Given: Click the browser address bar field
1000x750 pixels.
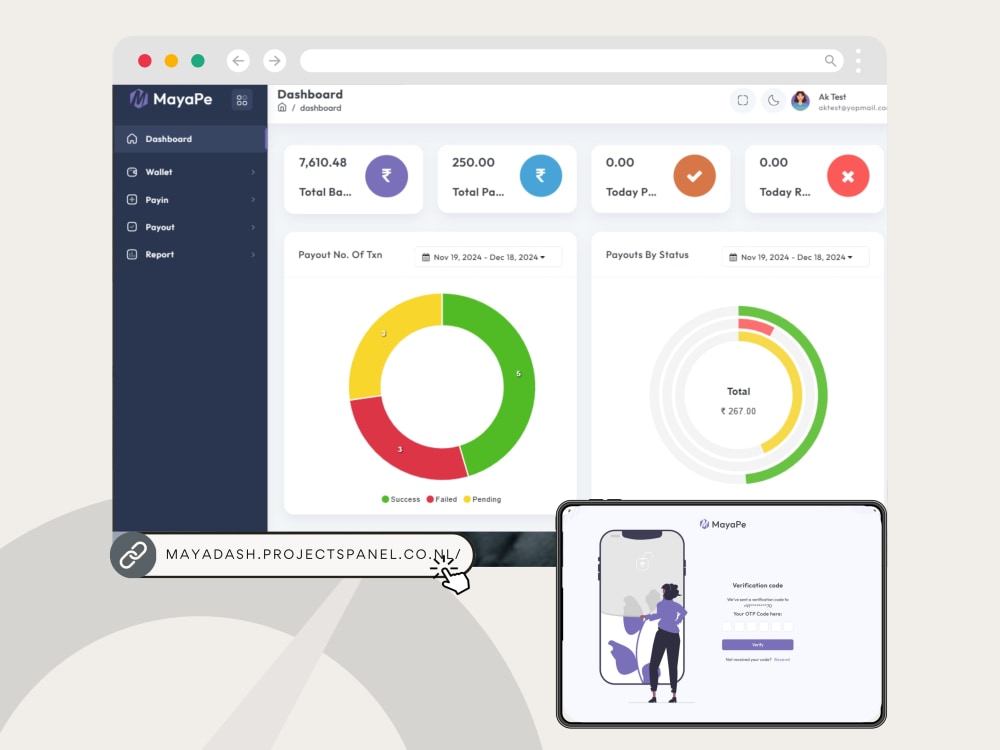Looking at the screenshot, I should pos(571,61).
